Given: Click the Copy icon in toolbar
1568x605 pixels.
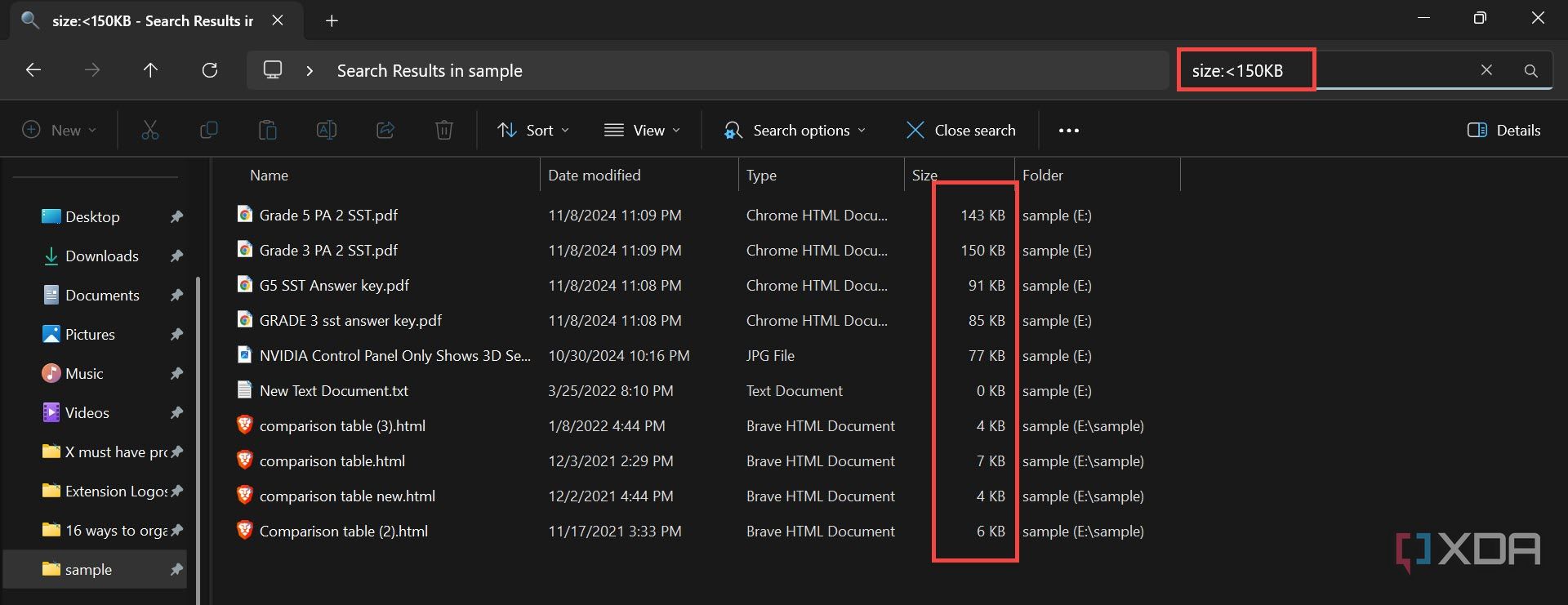Looking at the screenshot, I should tap(209, 130).
